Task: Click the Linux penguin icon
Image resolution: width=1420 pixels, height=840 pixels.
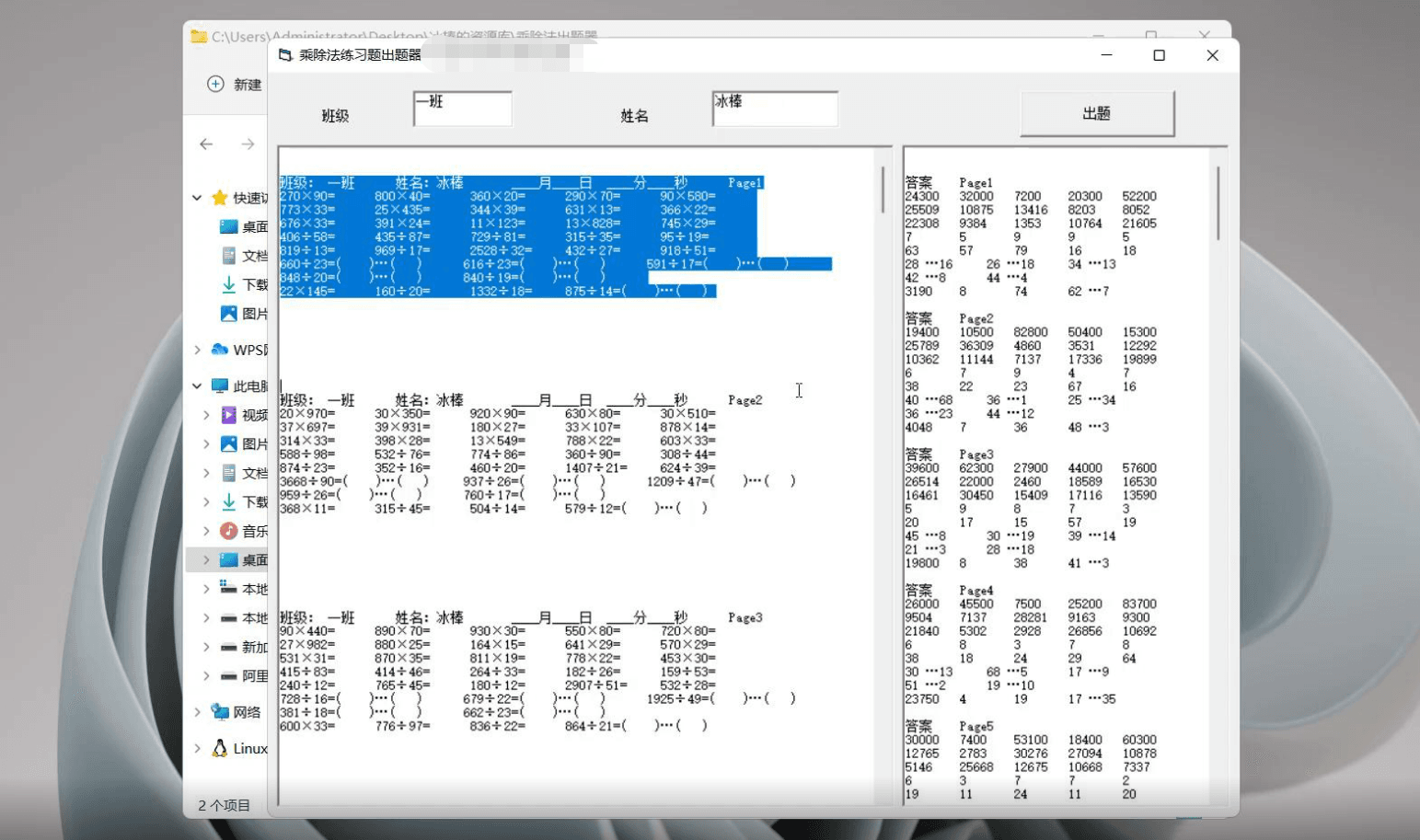Action: tap(219, 748)
